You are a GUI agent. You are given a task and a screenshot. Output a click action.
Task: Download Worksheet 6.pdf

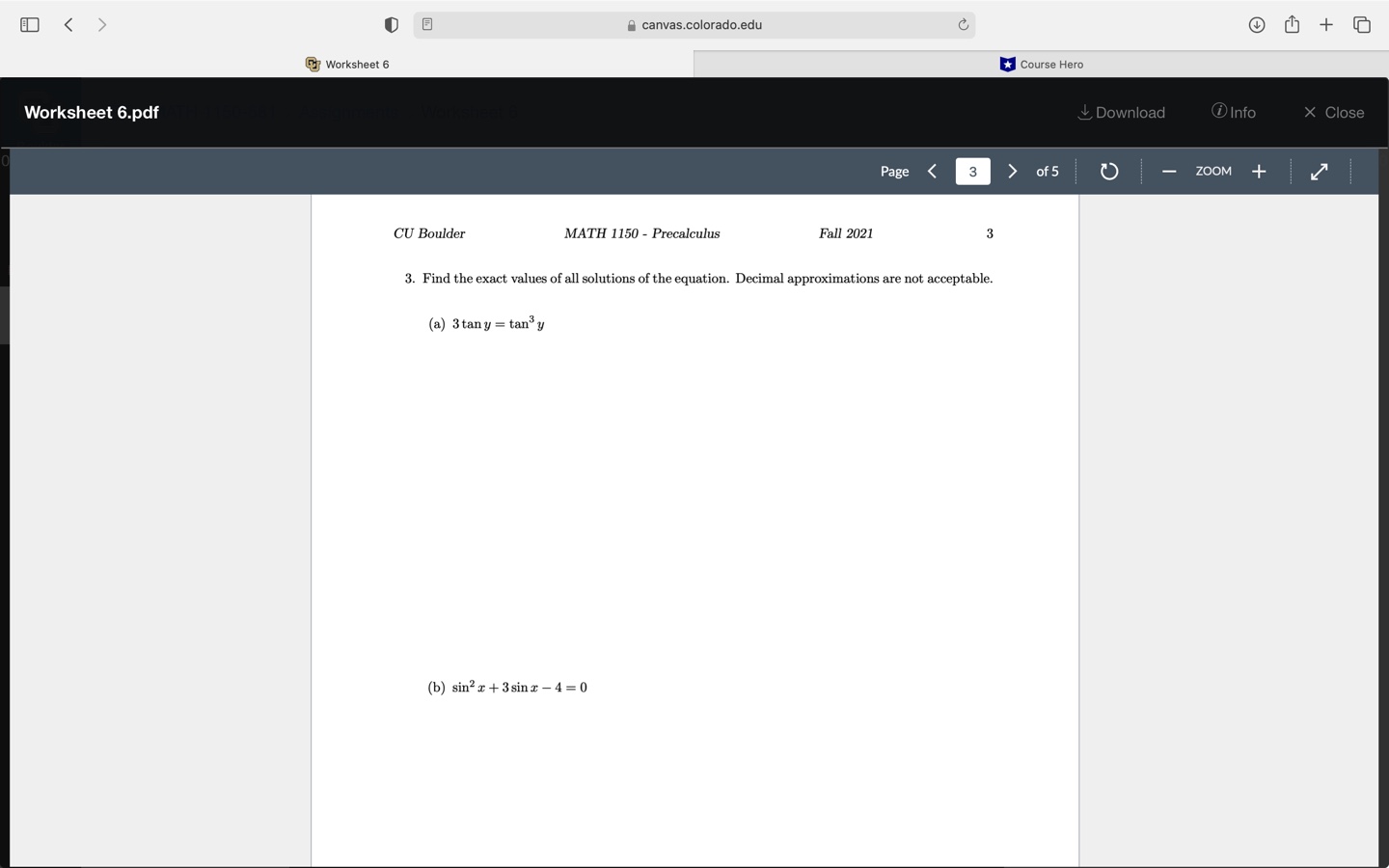click(1121, 113)
